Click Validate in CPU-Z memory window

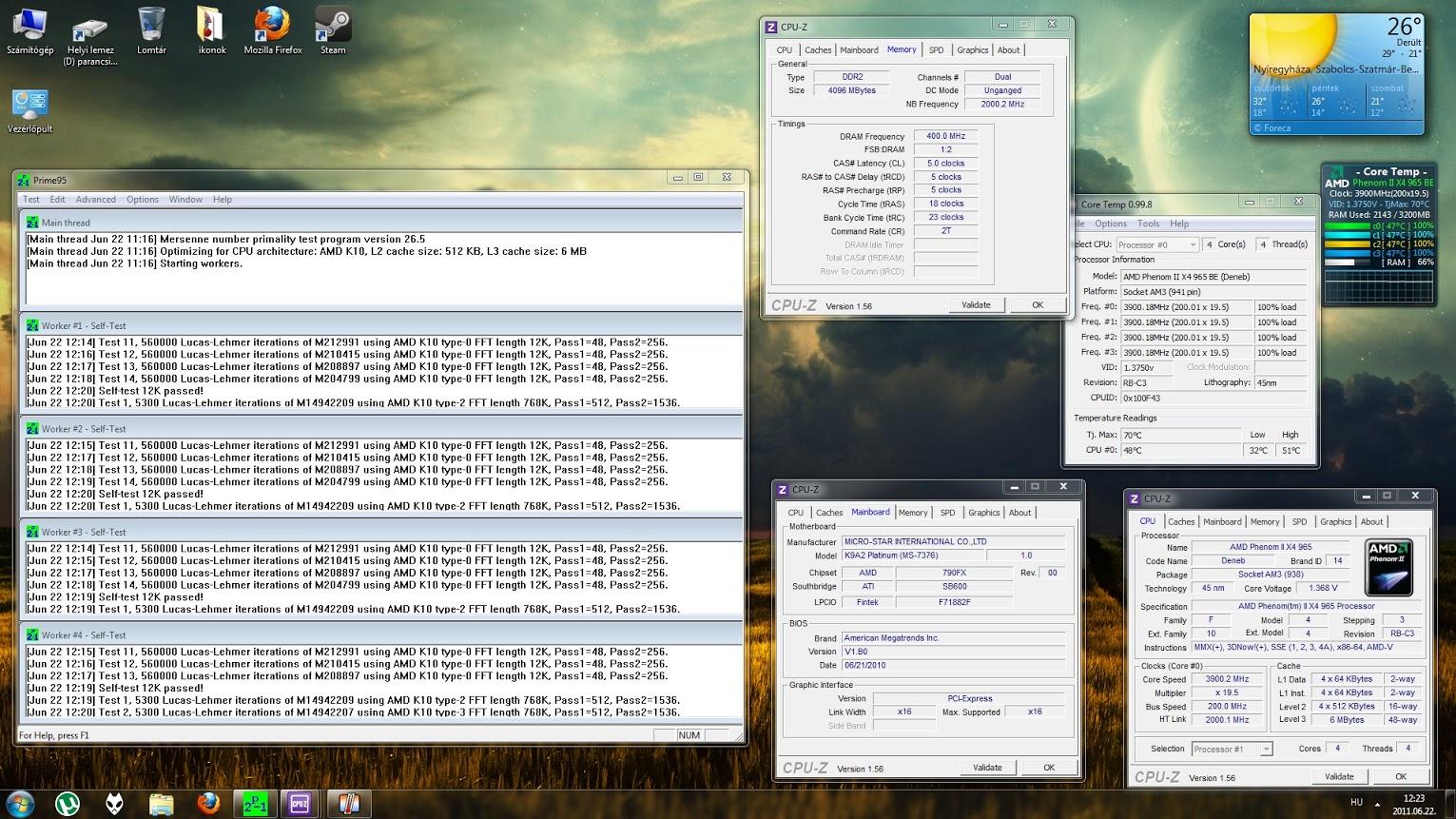point(976,305)
